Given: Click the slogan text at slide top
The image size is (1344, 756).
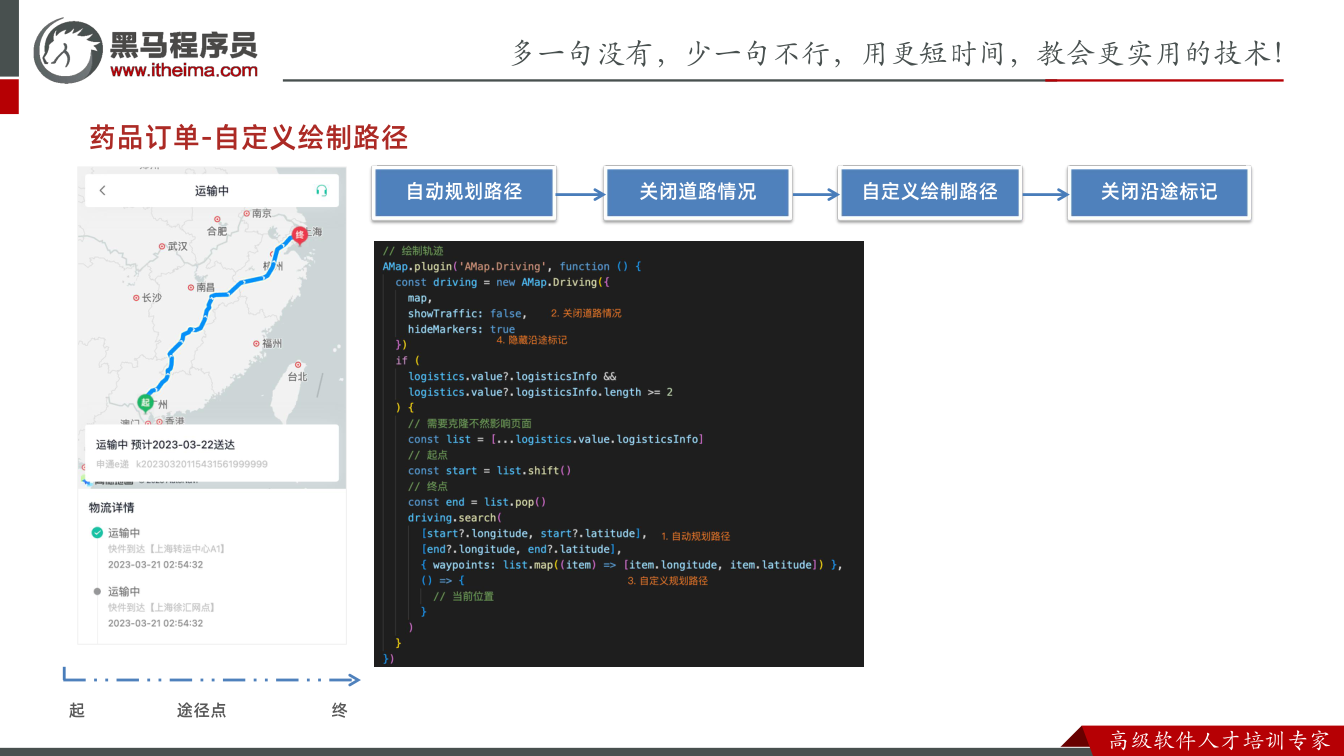Looking at the screenshot, I should pyautogui.click(x=897, y=53).
